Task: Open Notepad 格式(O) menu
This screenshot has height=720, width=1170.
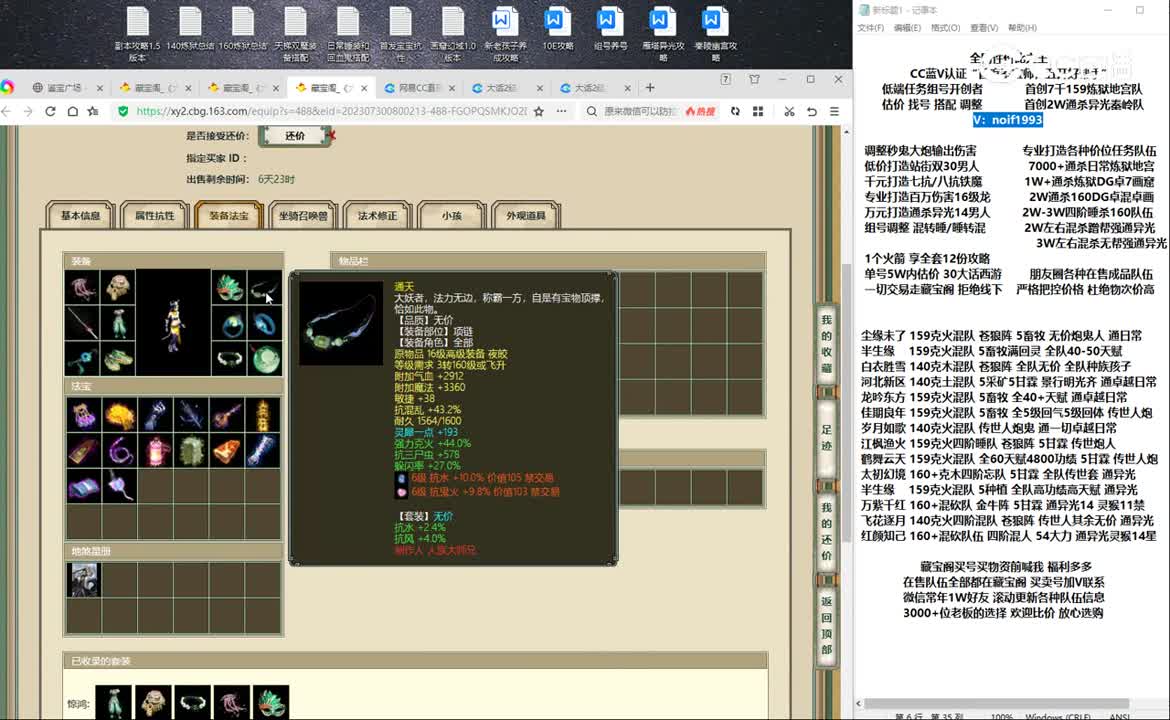Action: coord(945,28)
